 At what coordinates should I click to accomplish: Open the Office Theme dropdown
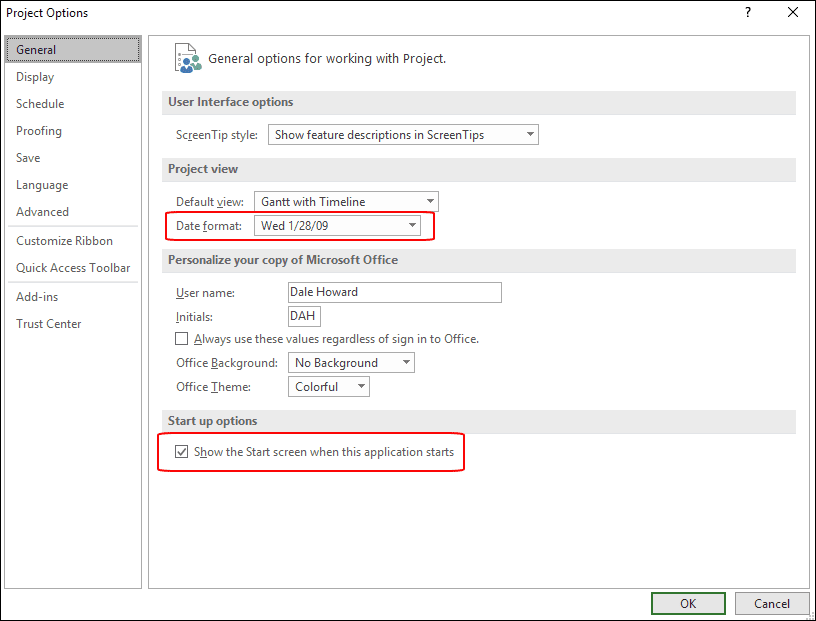point(329,387)
